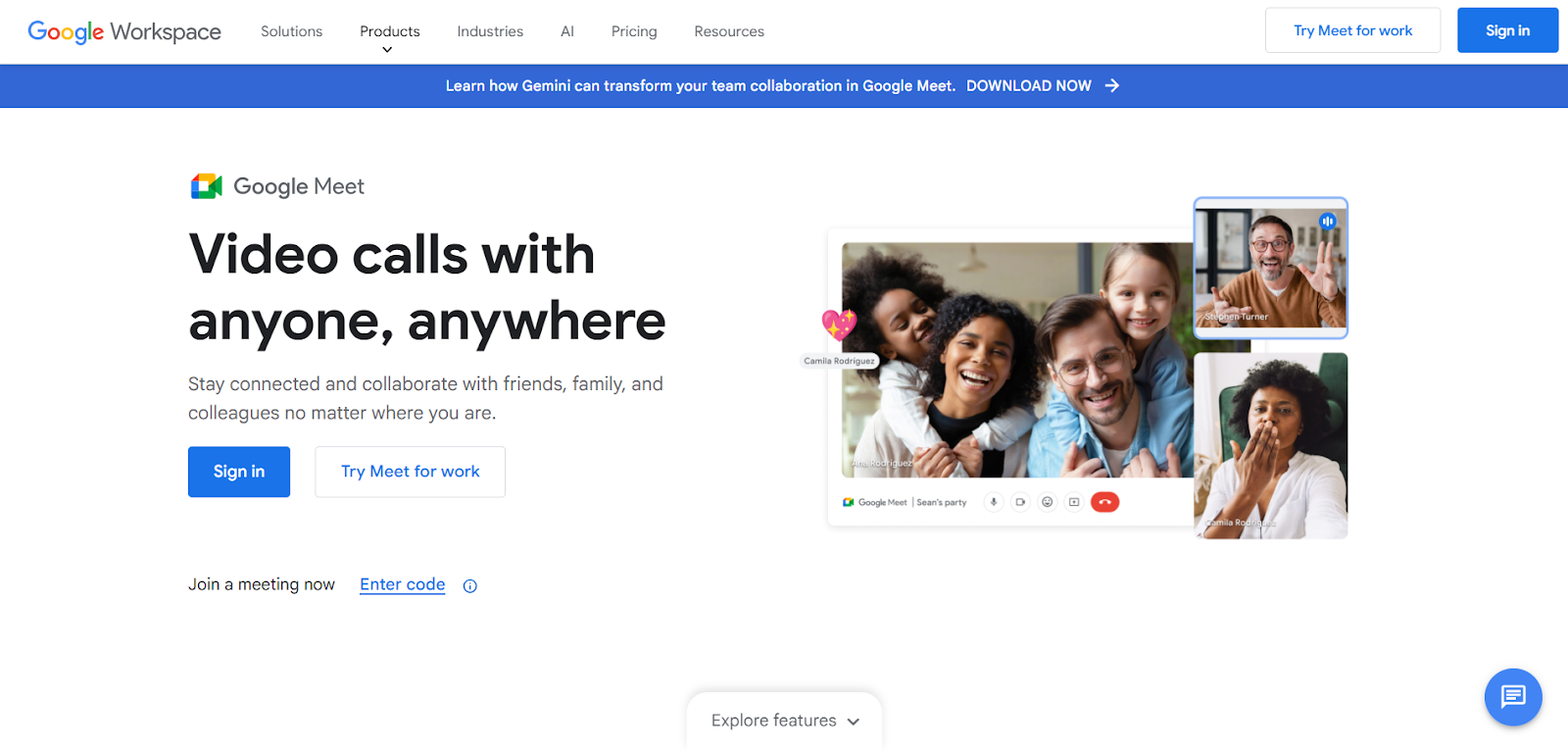Click the Gemini banner announcement text

coord(701,86)
